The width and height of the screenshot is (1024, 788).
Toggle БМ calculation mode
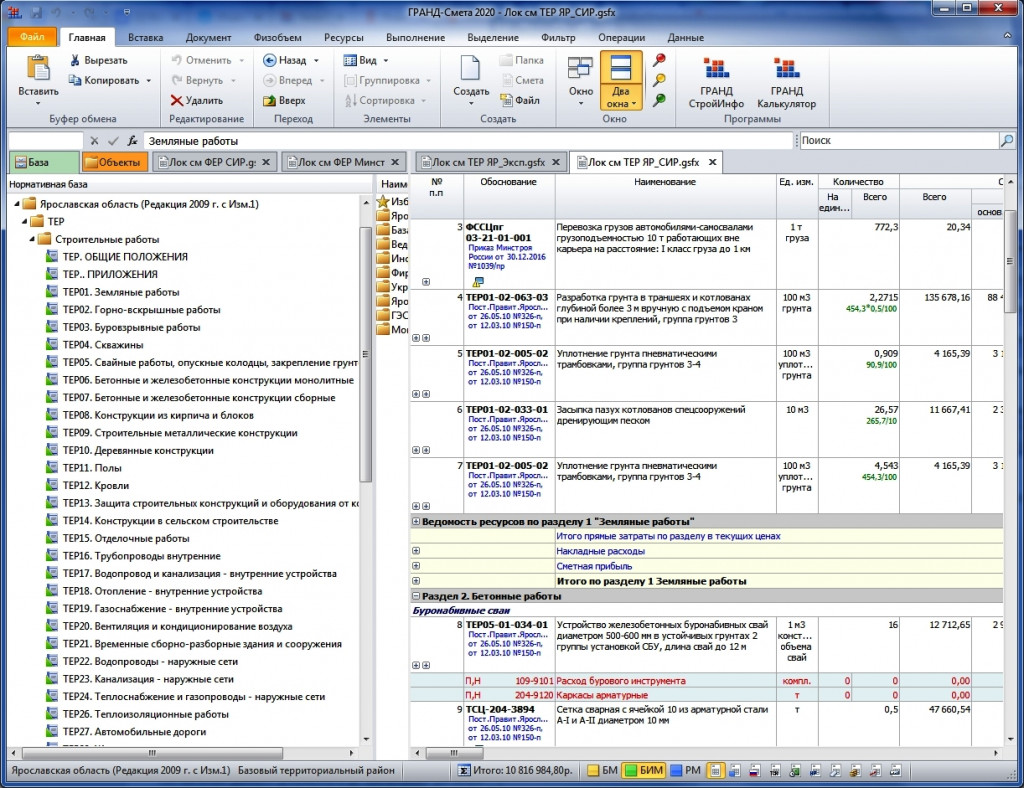pyautogui.click(x=602, y=770)
